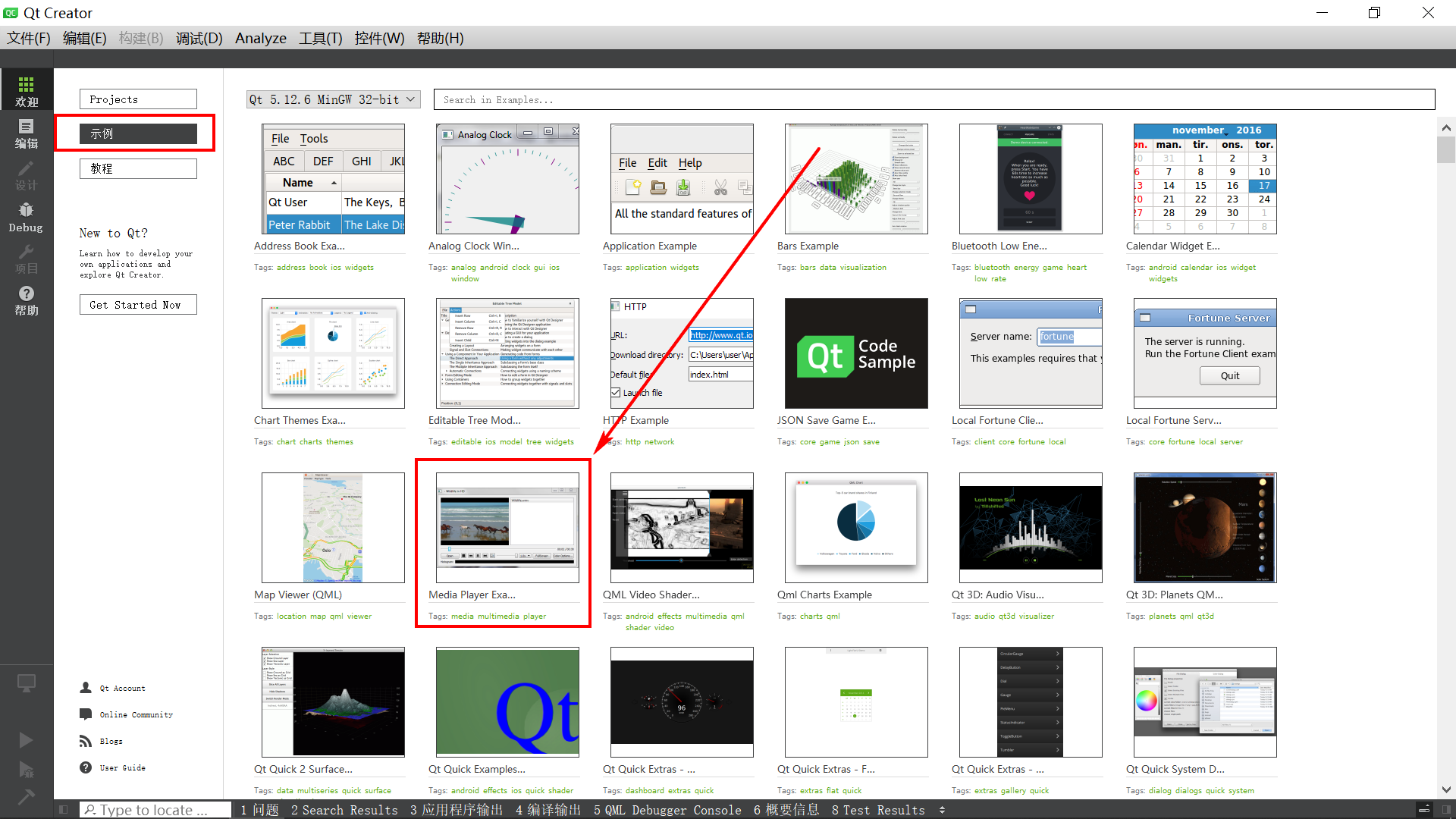Click the Qt Account user icon
The width and height of the screenshot is (1456, 819).
86,688
